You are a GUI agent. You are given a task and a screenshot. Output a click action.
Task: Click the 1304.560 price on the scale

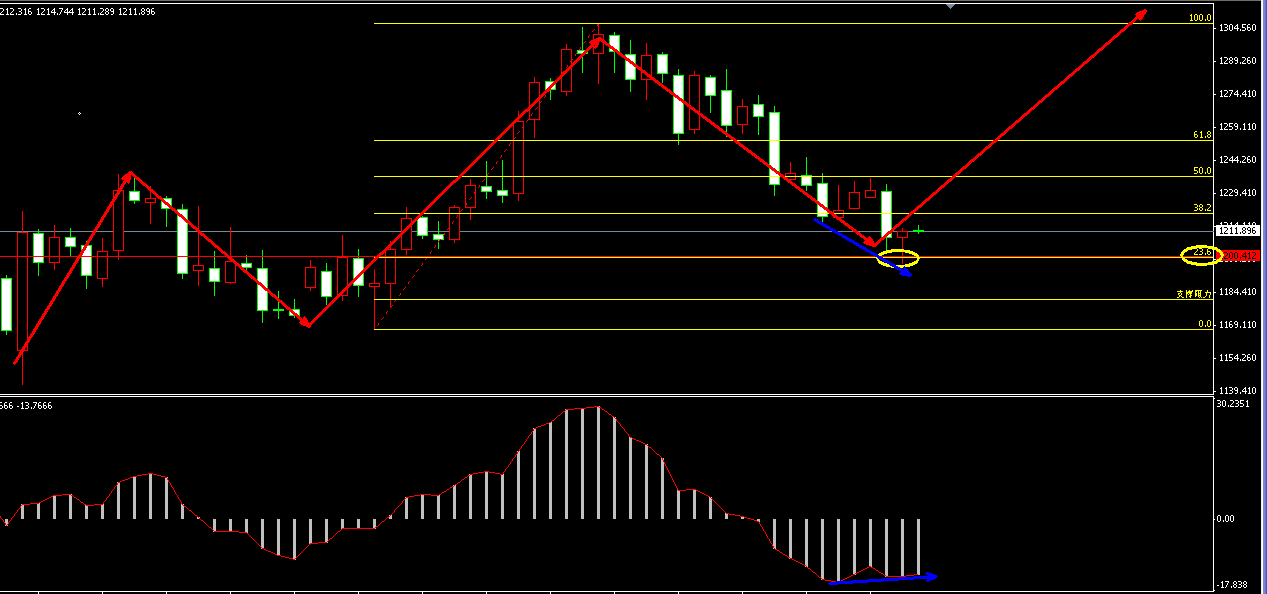[1238, 28]
